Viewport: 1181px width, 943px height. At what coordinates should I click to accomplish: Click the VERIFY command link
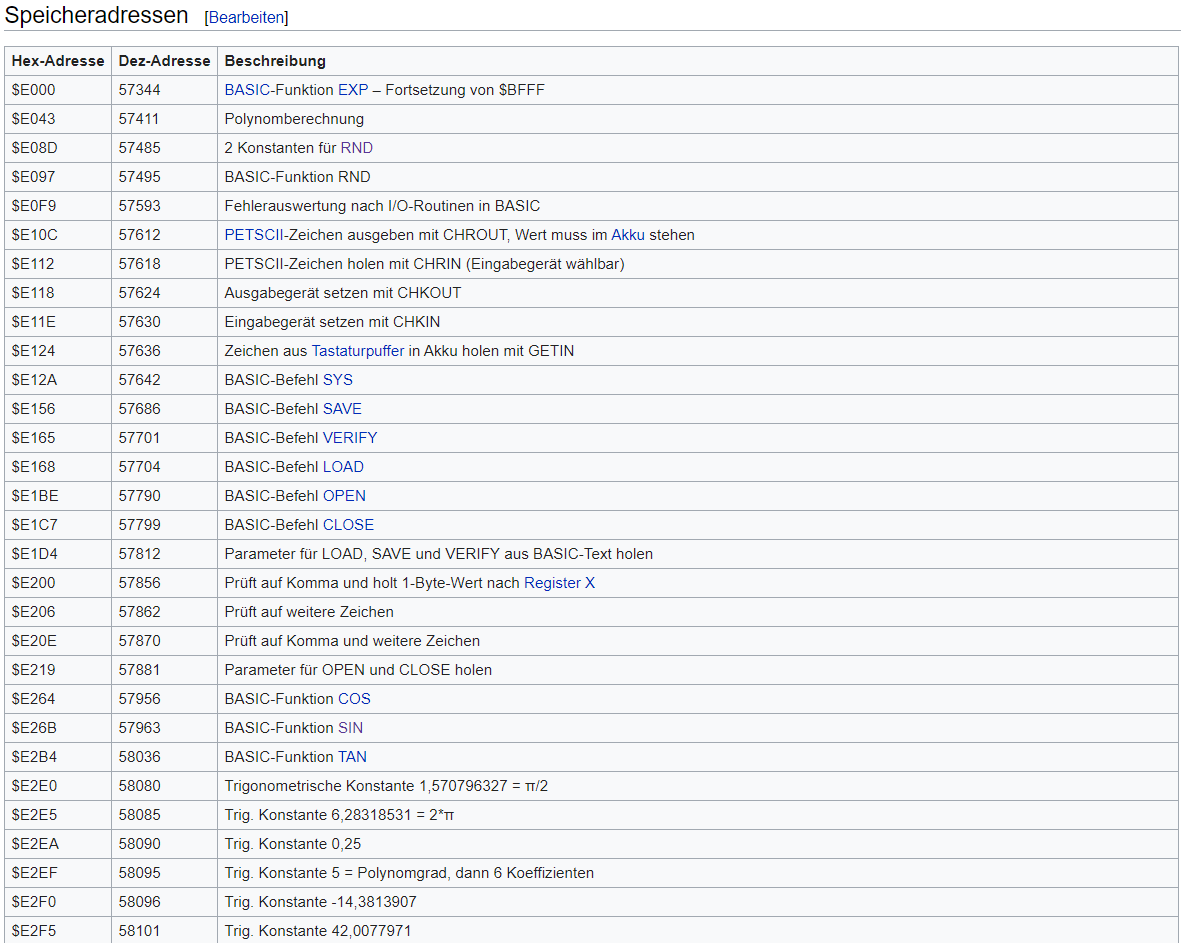349,438
